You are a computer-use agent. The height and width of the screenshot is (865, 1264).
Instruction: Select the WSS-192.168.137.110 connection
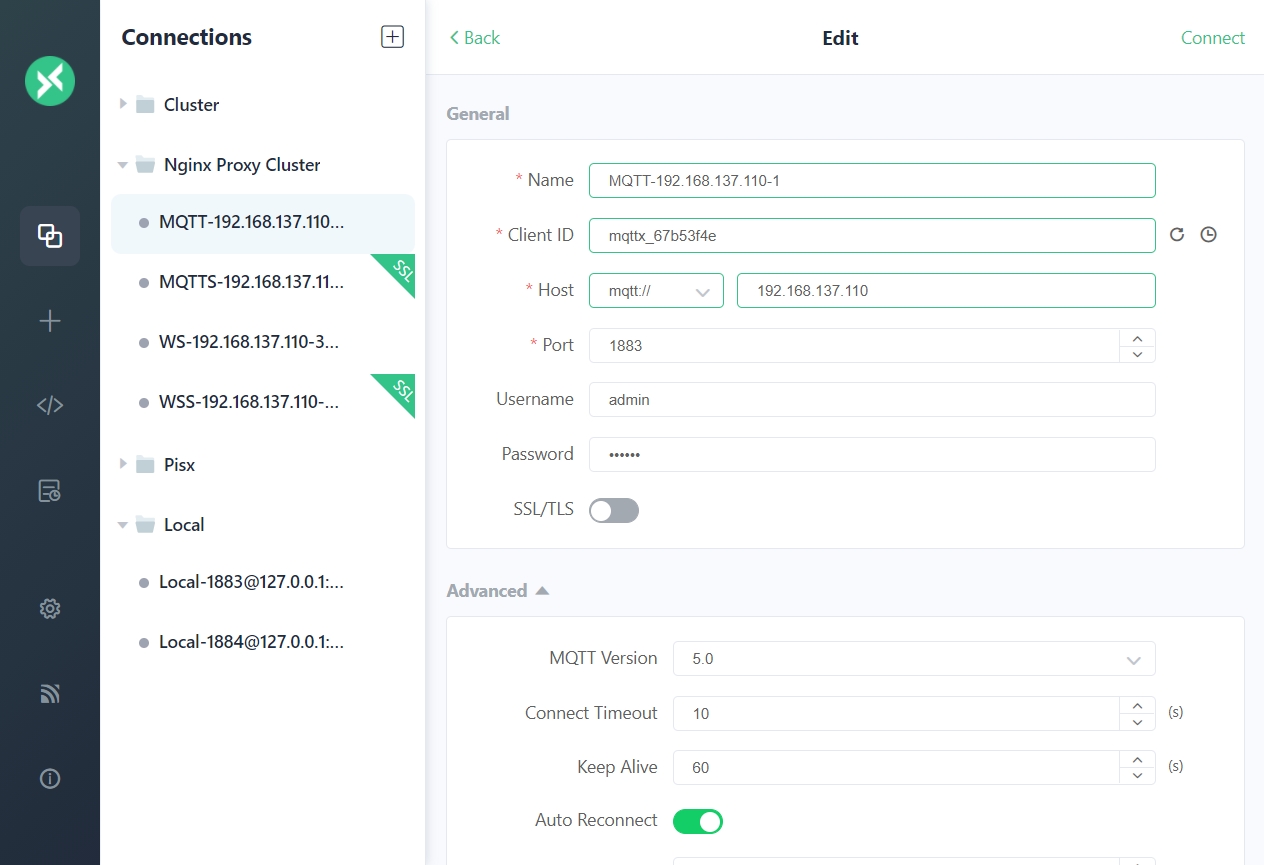click(x=249, y=402)
